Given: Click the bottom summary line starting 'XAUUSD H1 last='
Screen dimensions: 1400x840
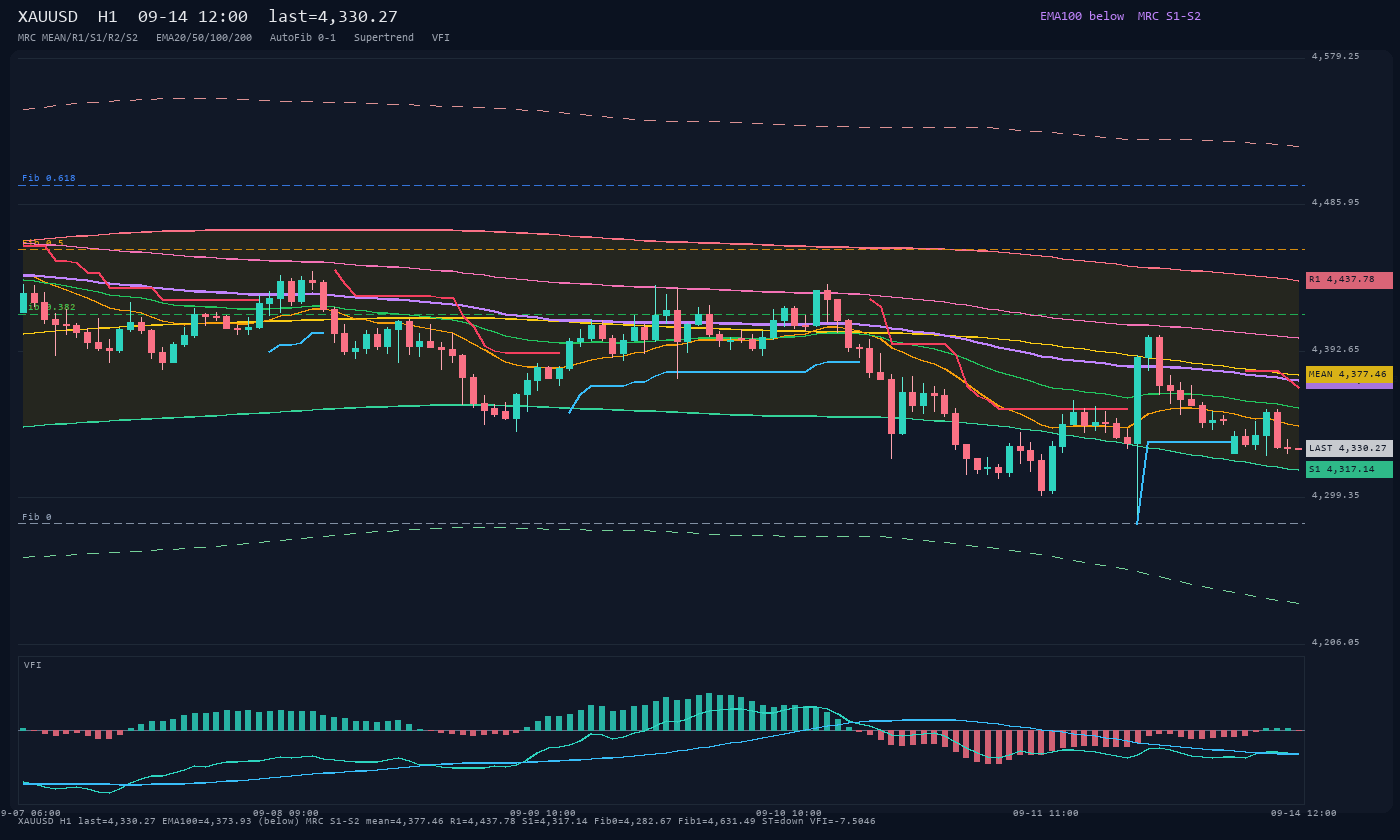Looking at the screenshot, I should coord(447,822).
